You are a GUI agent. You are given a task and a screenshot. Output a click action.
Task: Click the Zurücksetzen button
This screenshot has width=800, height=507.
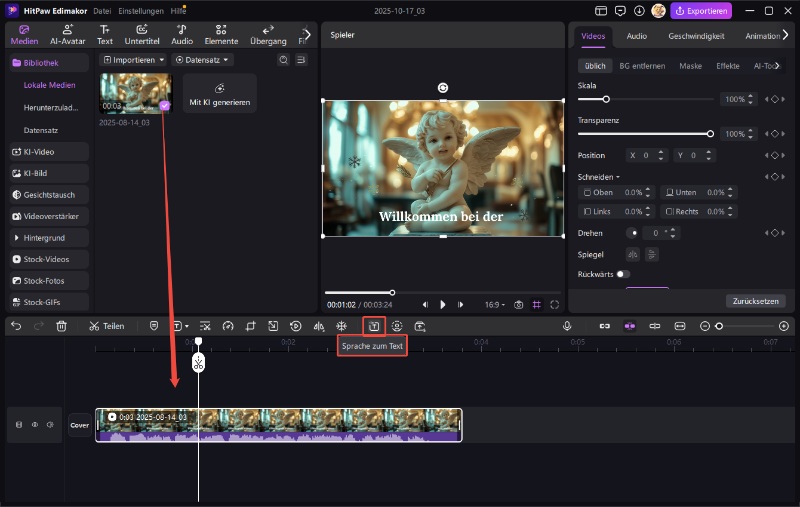click(x=756, y=301)
